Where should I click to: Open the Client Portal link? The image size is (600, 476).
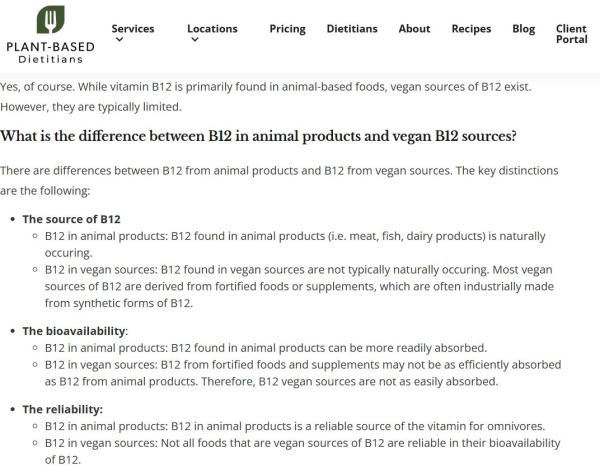coord(571,34)
